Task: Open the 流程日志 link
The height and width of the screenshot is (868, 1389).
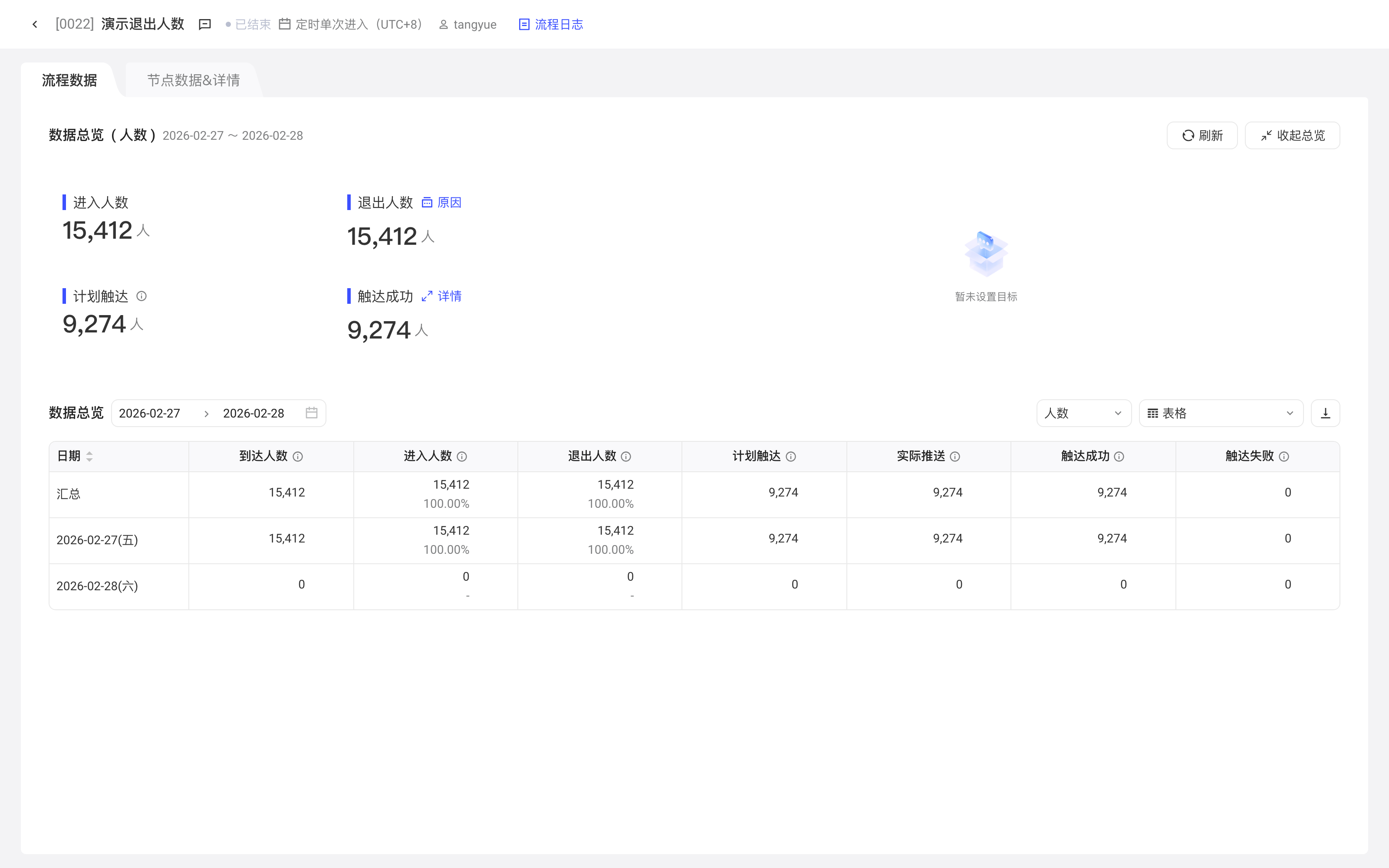Action: pos(551,24)
